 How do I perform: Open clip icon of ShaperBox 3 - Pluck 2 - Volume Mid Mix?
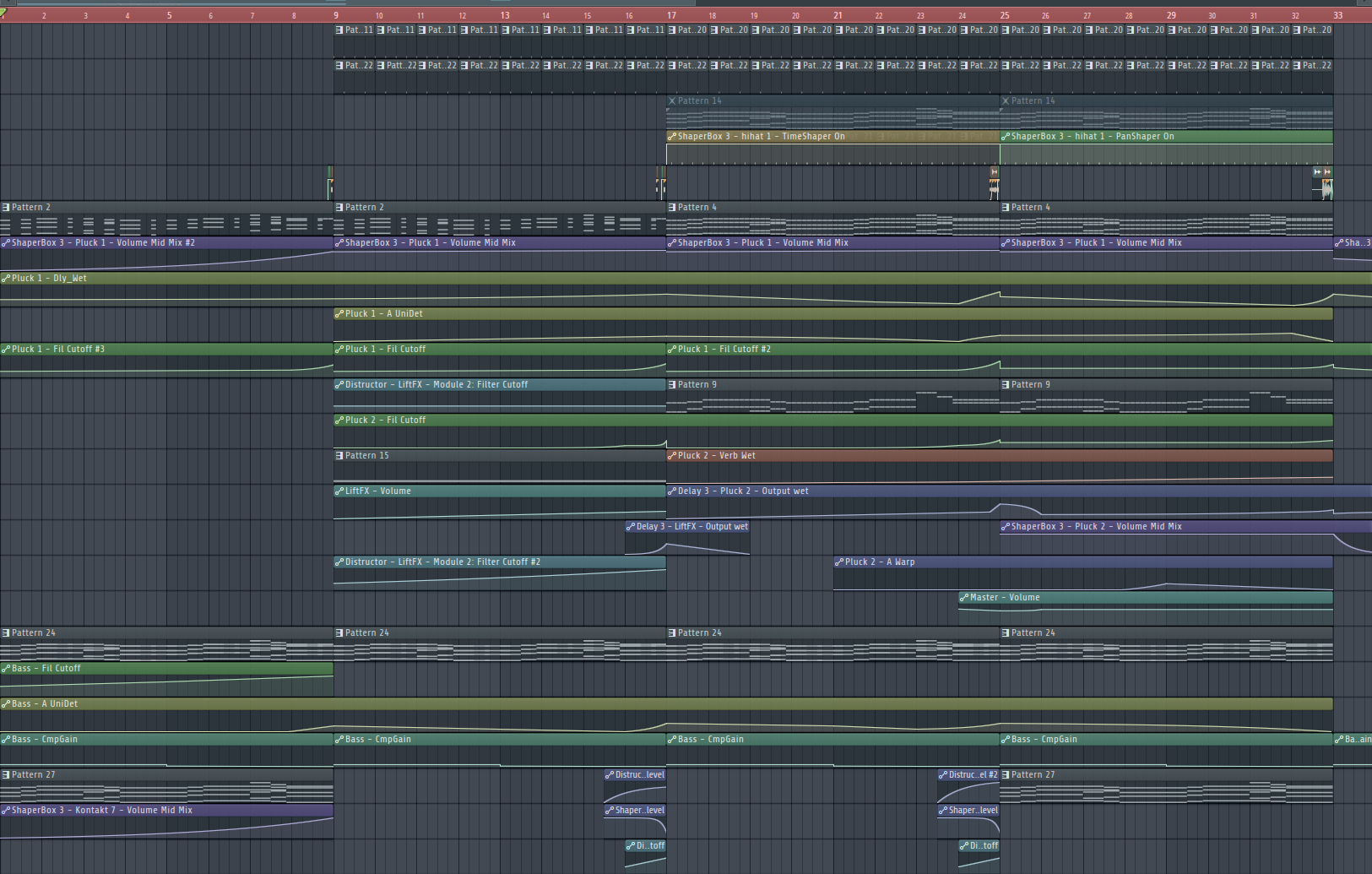[x=1006, y=526]
